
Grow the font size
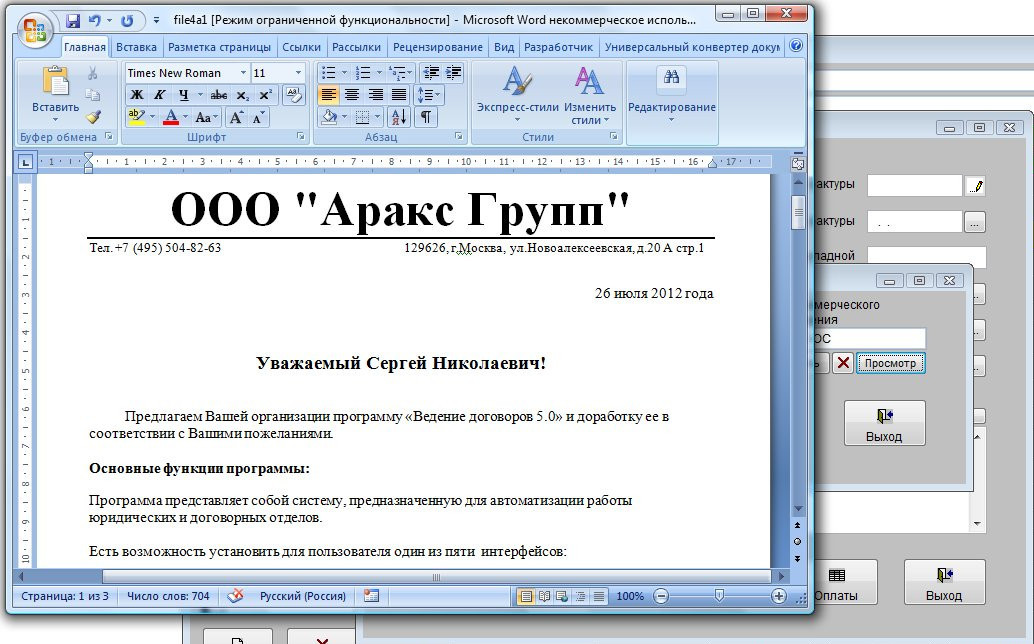click(235, 117)
